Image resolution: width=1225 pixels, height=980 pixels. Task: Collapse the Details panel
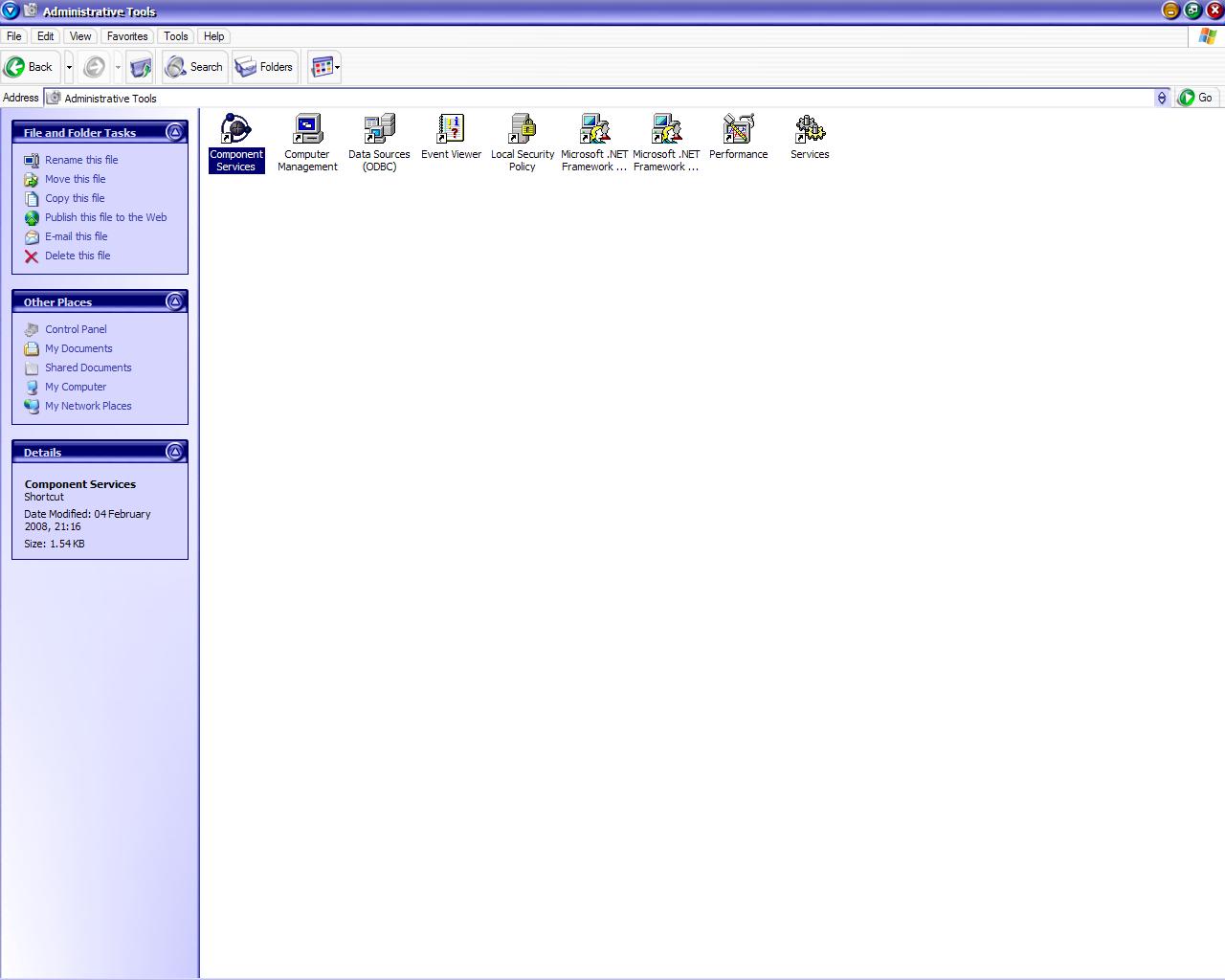click(174, 452)
